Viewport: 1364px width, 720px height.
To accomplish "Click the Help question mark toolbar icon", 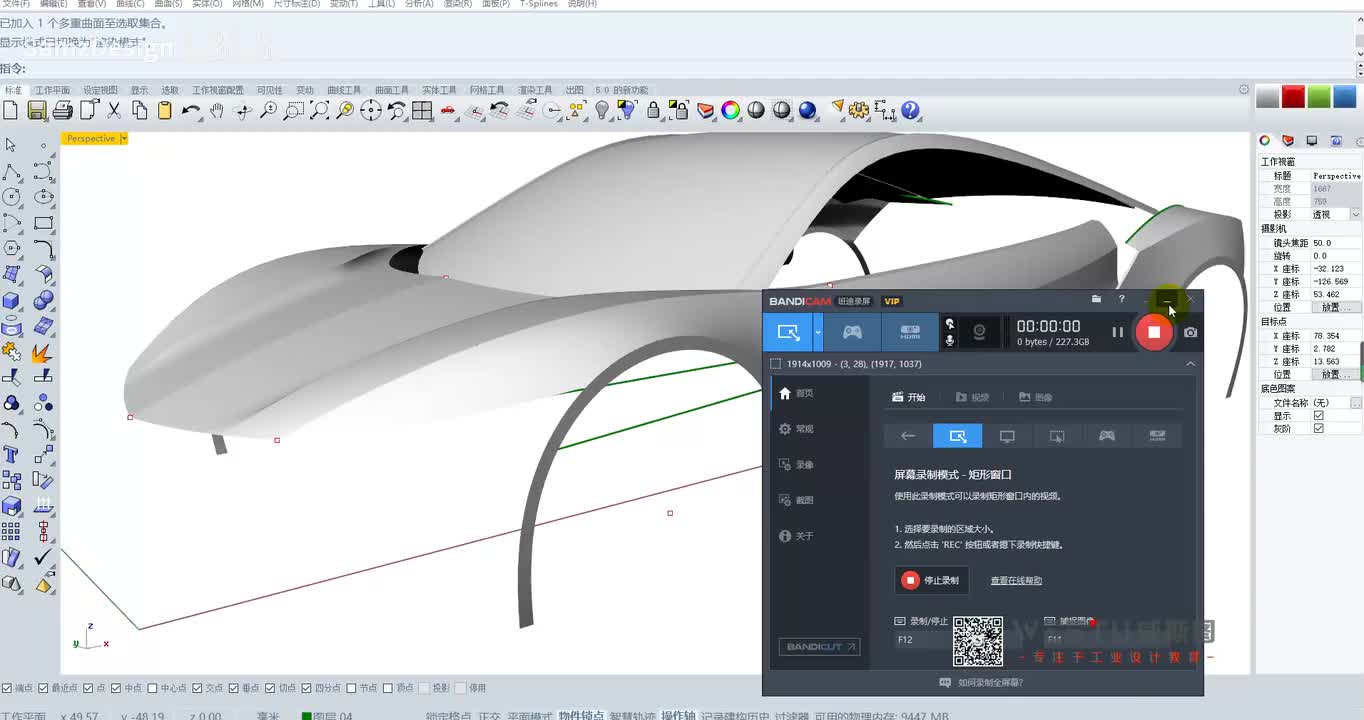I will pos(910,110).
